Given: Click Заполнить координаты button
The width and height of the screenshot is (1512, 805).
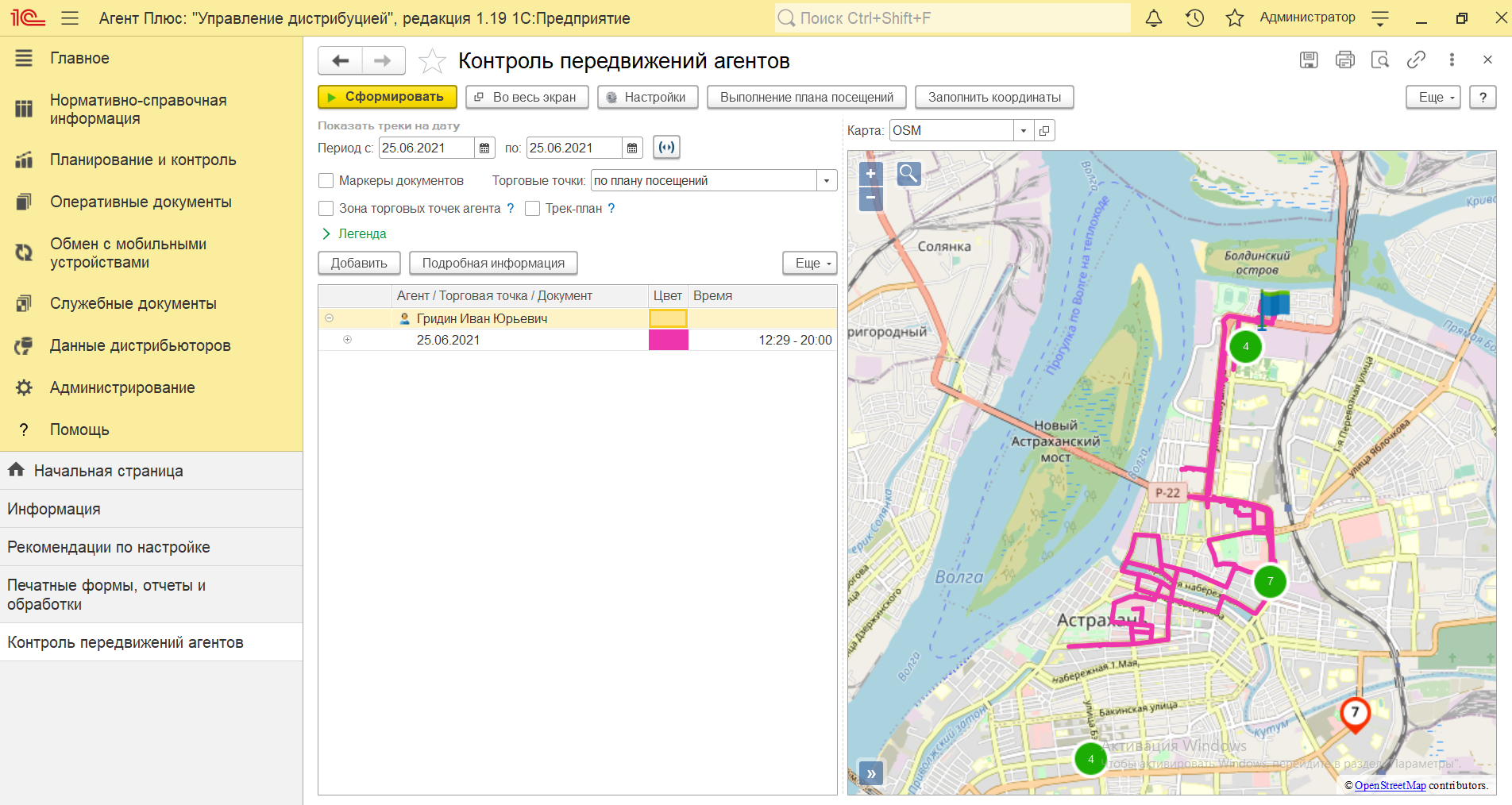Looking at the screenshot, I should pos(994,97).
